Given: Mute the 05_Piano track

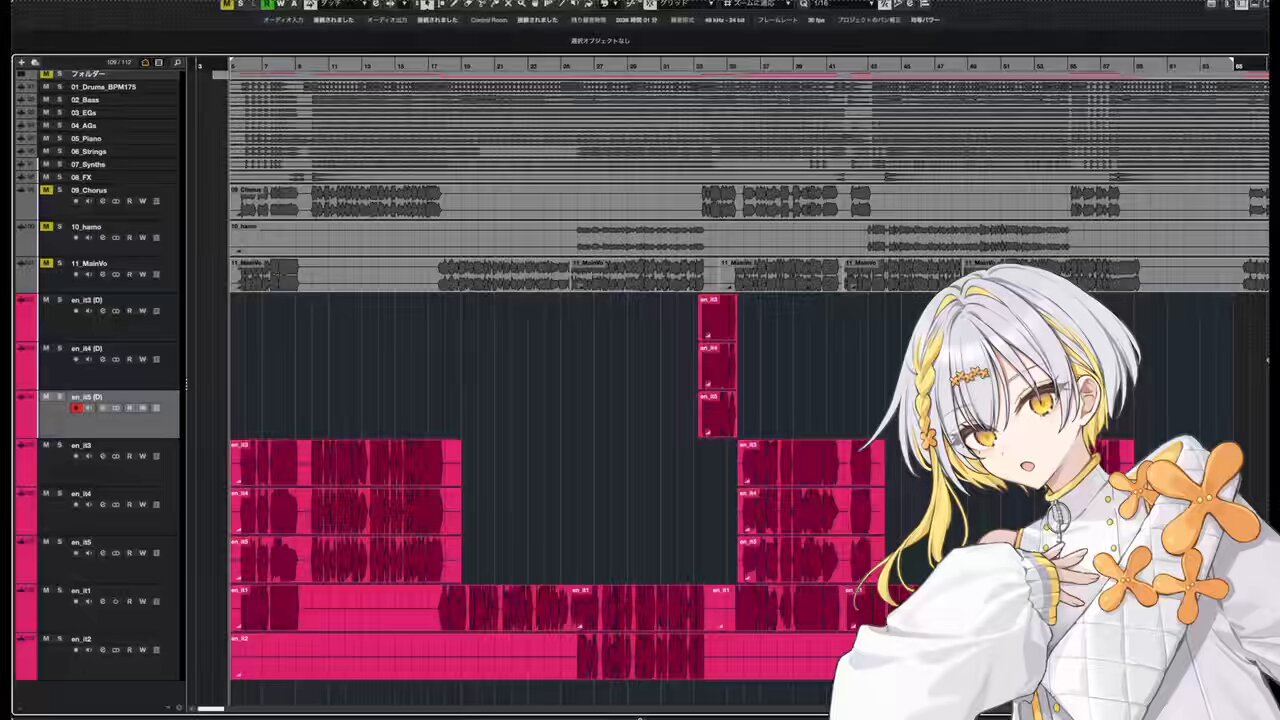Looking at the screenshot, I should coord(46,138).
